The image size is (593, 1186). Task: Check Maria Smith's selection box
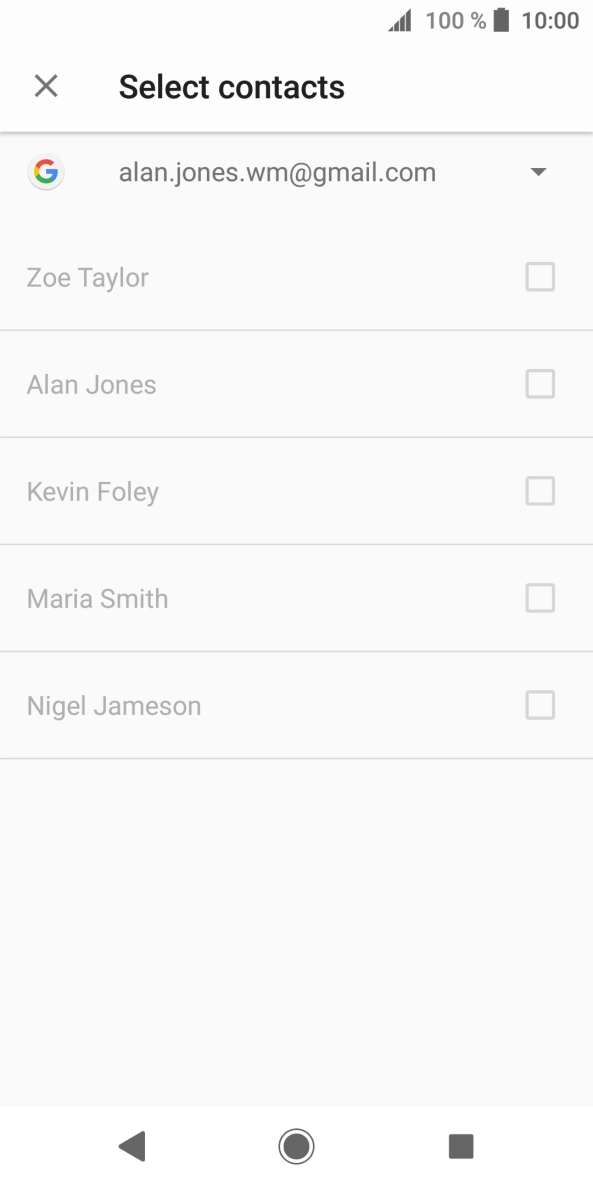point(540,598)
